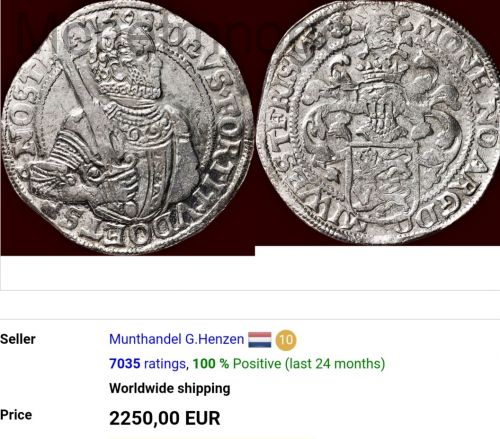The width and height of the screenshot is (500, 439).
Task: Click the gold 10 seller badge
Action: 286,340
